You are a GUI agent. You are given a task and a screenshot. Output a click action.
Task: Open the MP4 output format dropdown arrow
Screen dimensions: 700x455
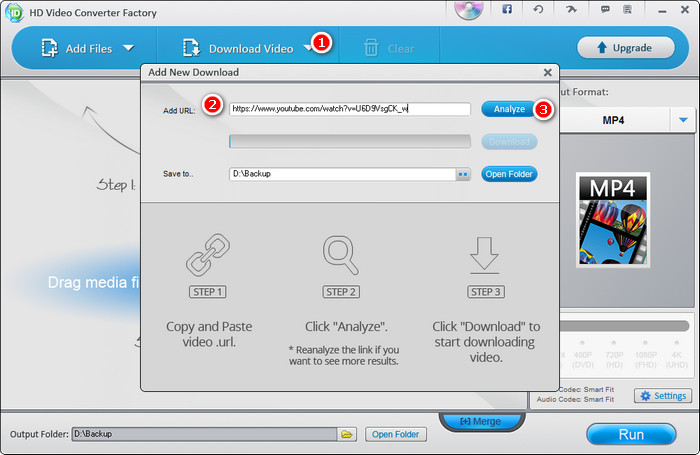tap(683, 120)
